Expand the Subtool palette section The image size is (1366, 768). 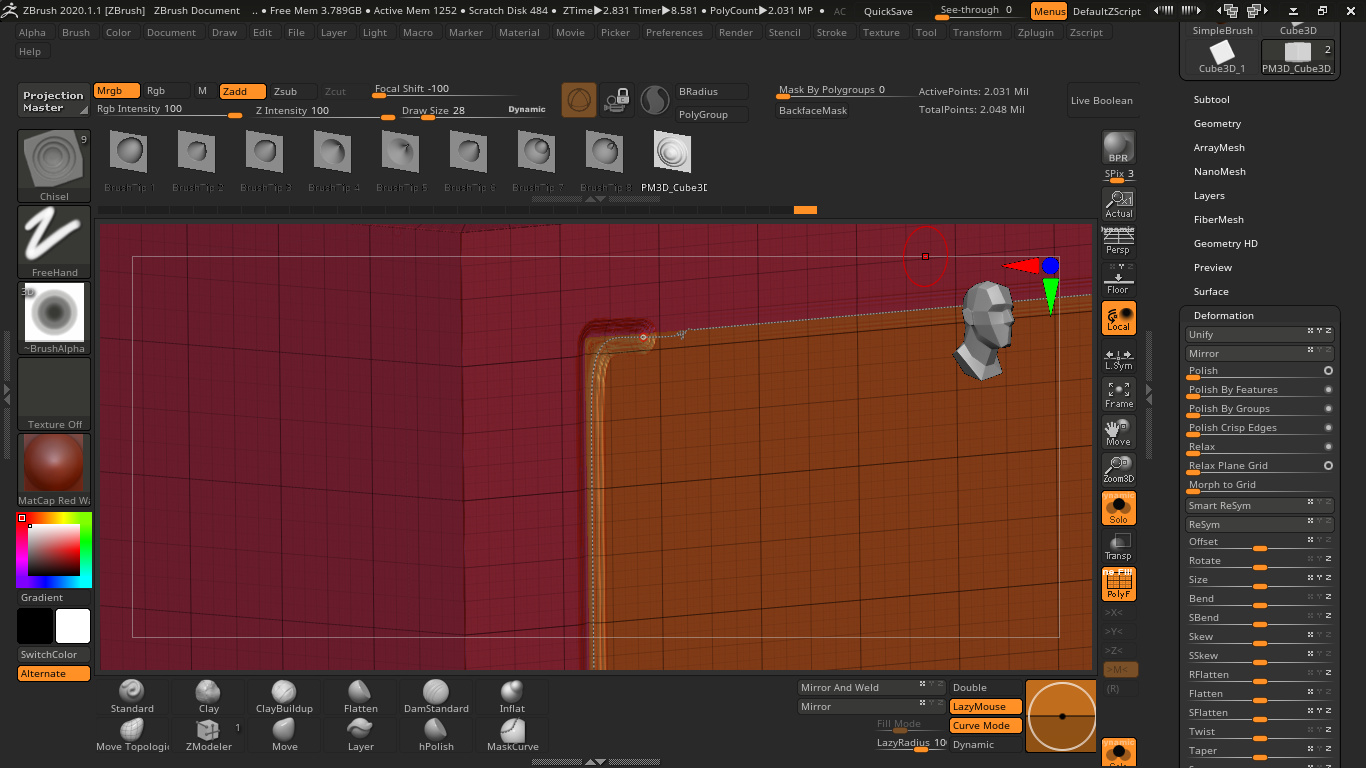coord(1212,100)
